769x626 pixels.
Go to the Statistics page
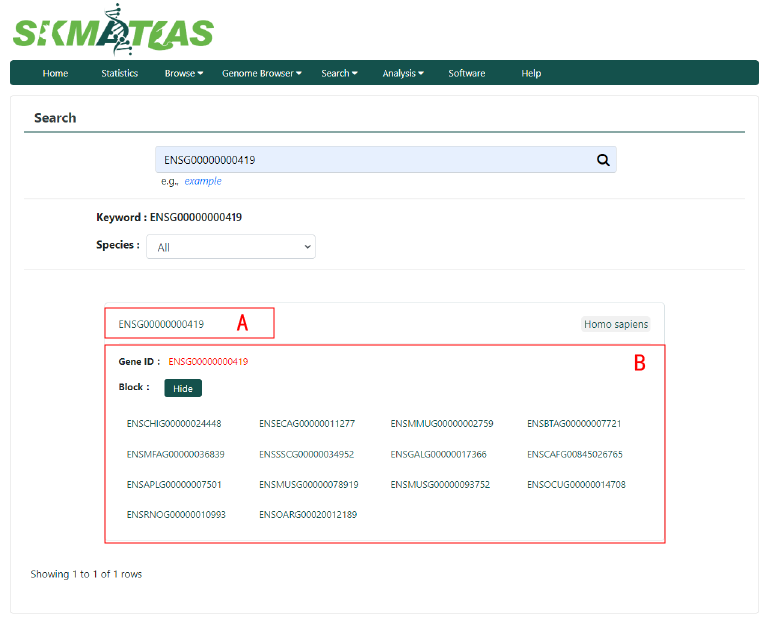tap(120, 73)
